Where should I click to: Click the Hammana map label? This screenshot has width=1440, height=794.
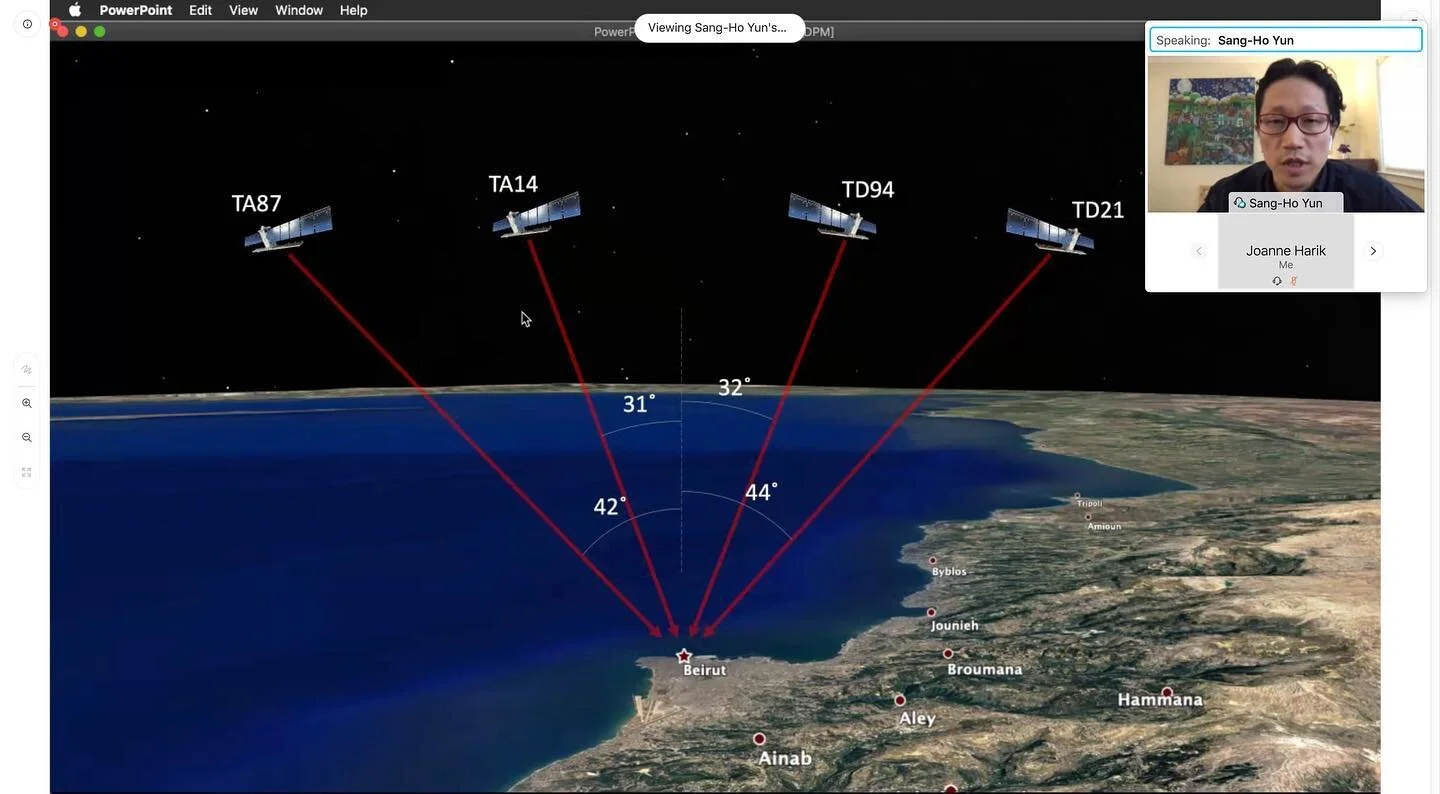click(x=1160, y=700)
